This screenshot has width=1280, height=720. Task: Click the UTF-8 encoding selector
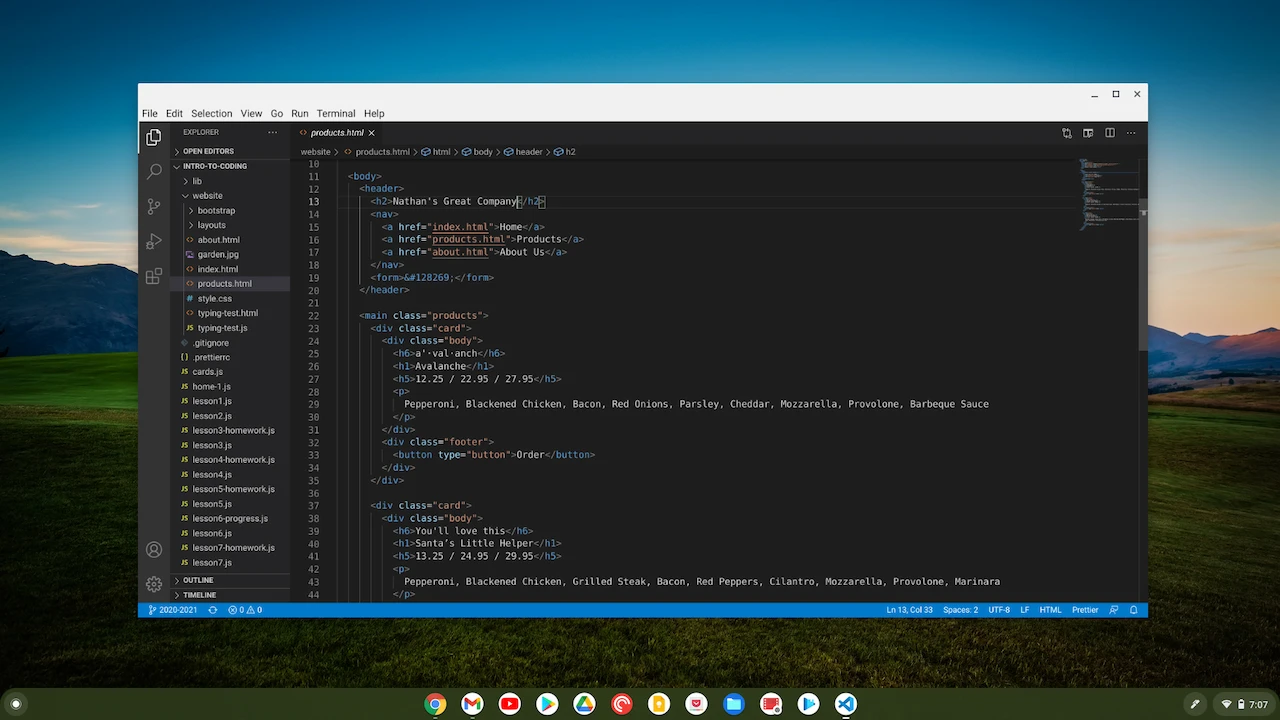click(x=999, y=610)
